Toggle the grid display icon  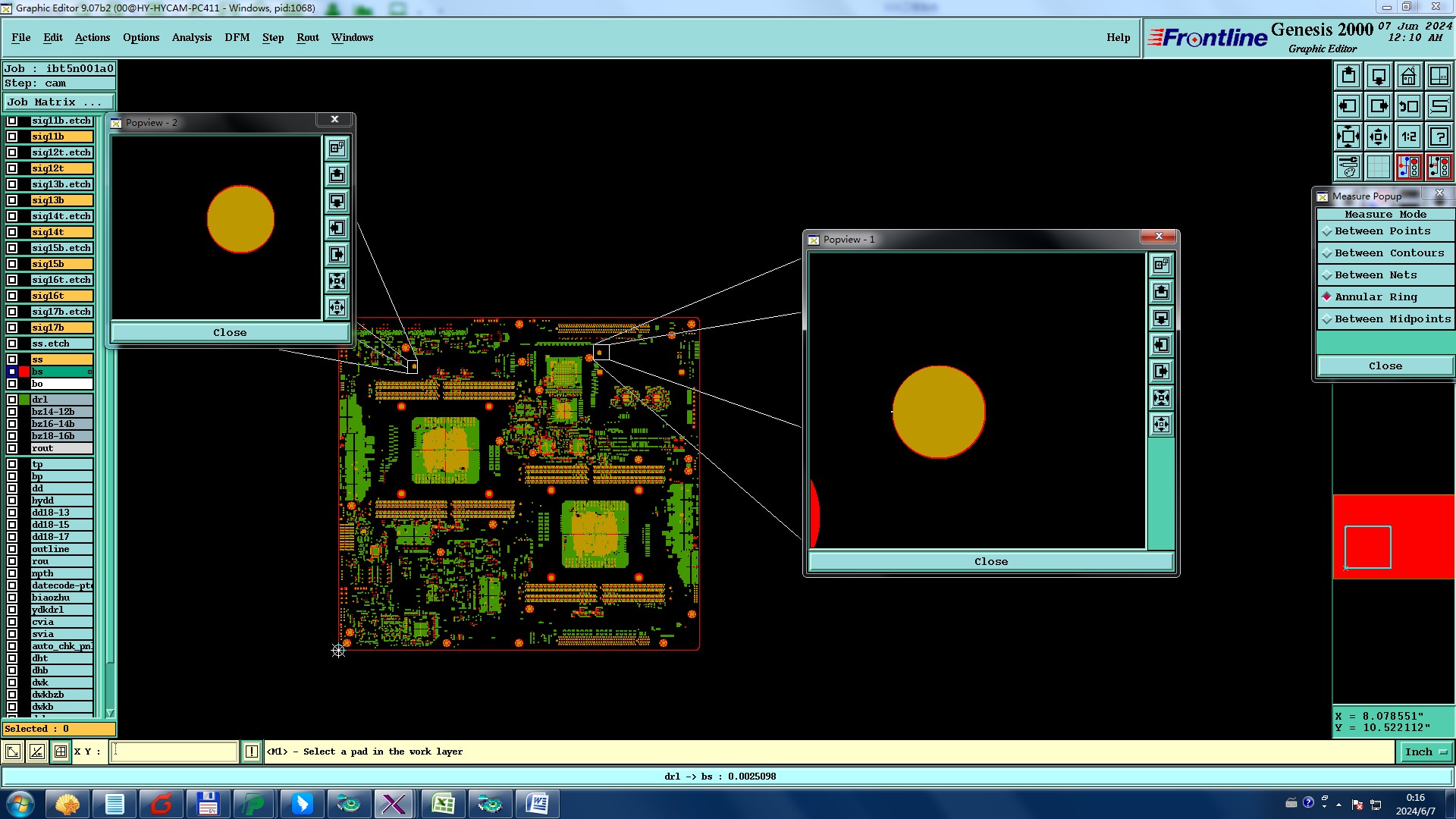1378,167
